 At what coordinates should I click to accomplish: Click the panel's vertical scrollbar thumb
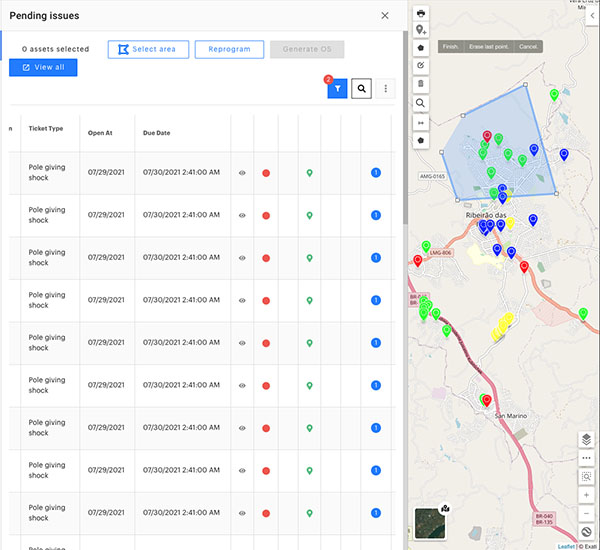[x=405, y=127]
